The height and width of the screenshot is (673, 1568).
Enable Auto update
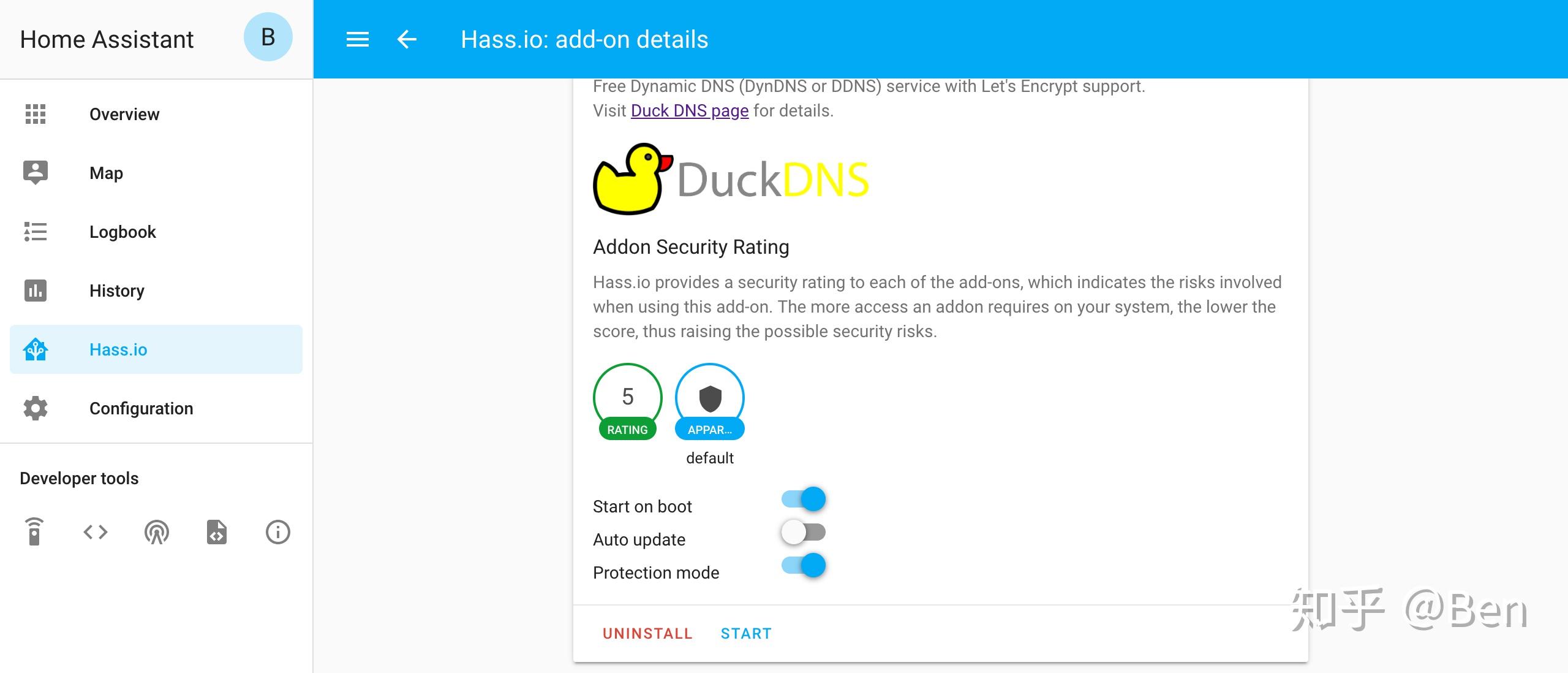point(803,532)
